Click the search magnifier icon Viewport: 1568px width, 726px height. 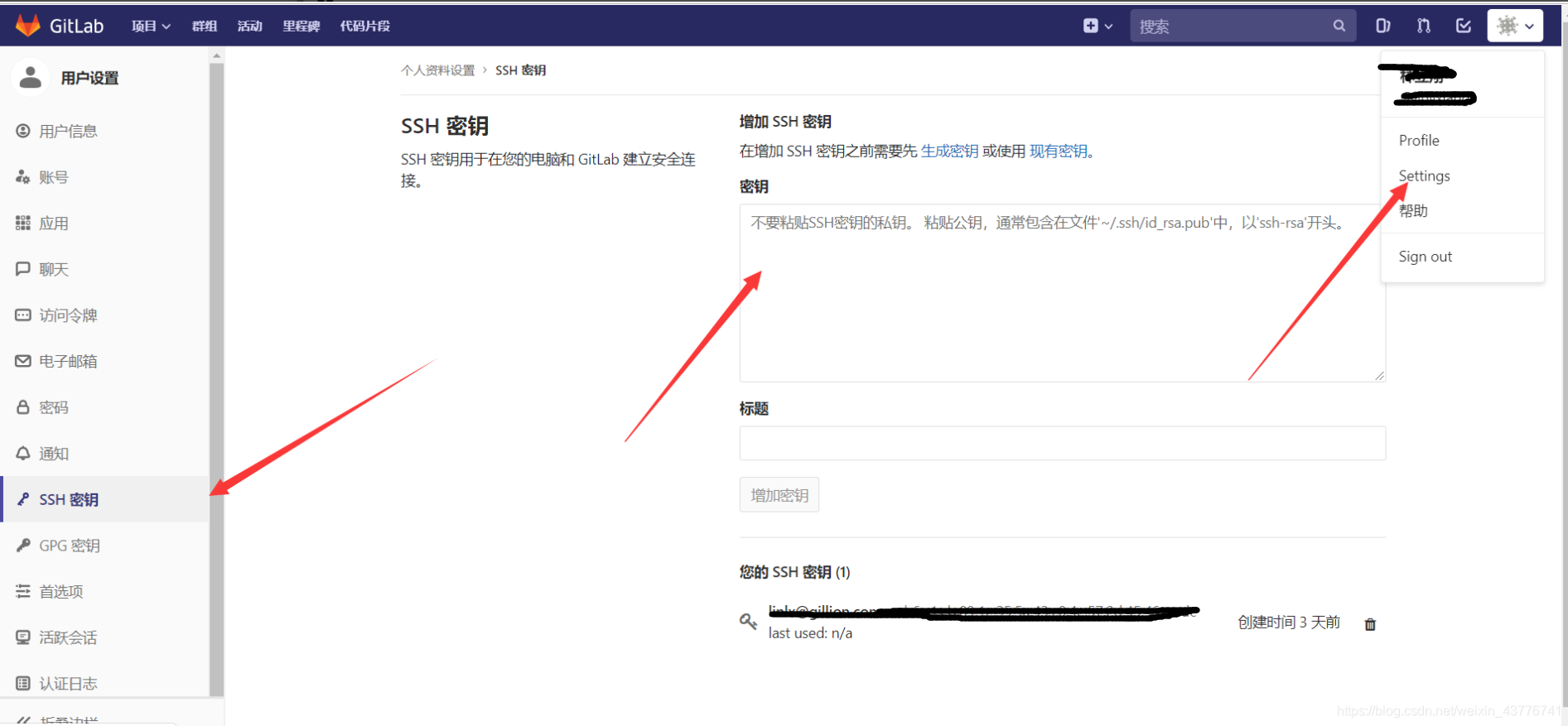point(1339,26)
